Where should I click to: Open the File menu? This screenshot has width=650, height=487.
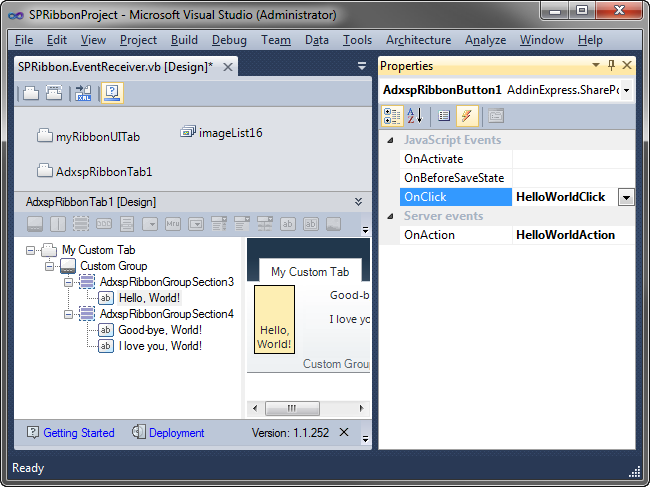(24, 40)
